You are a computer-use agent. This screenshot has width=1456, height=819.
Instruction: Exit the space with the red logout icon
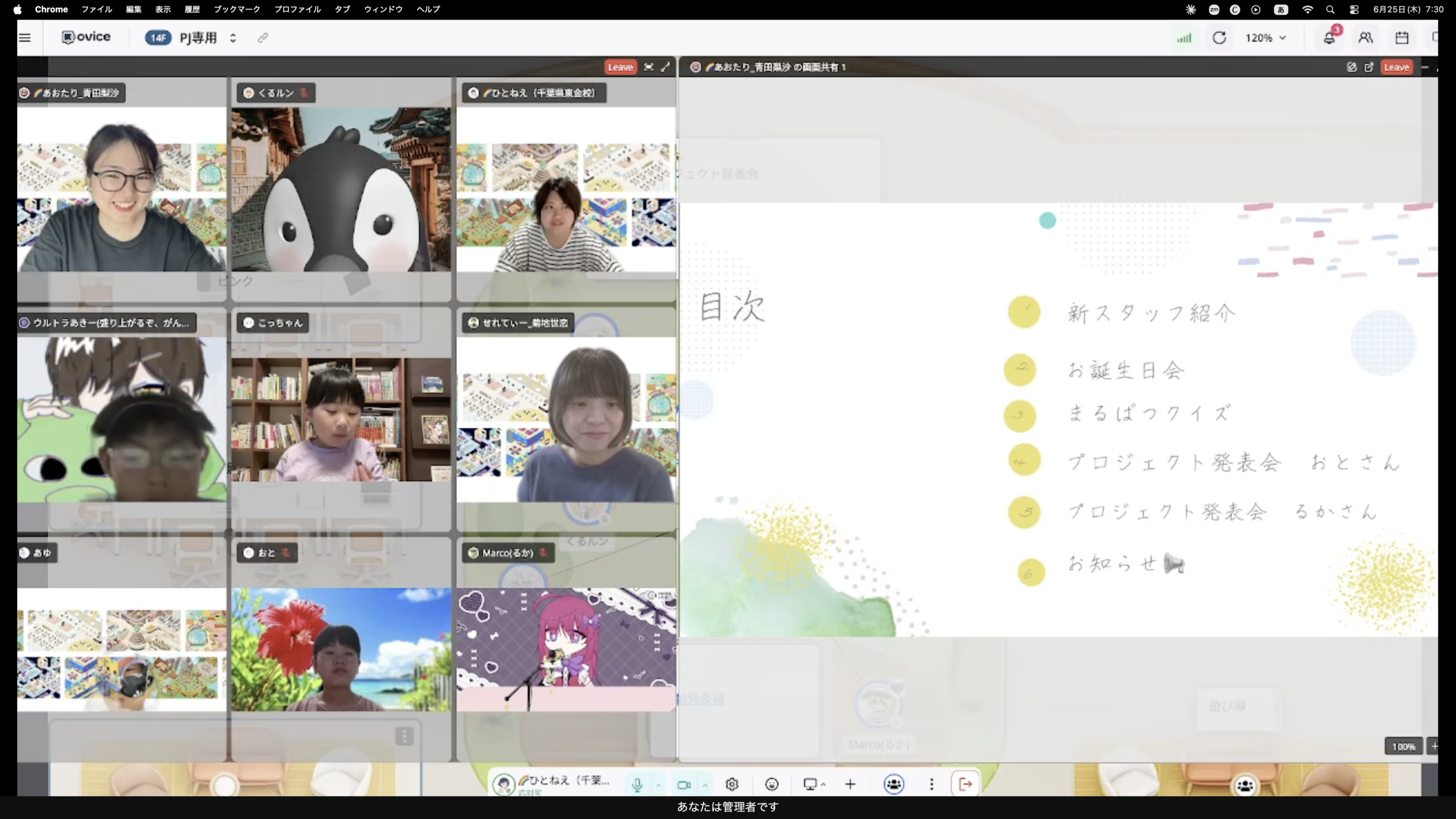coord(965,784)
